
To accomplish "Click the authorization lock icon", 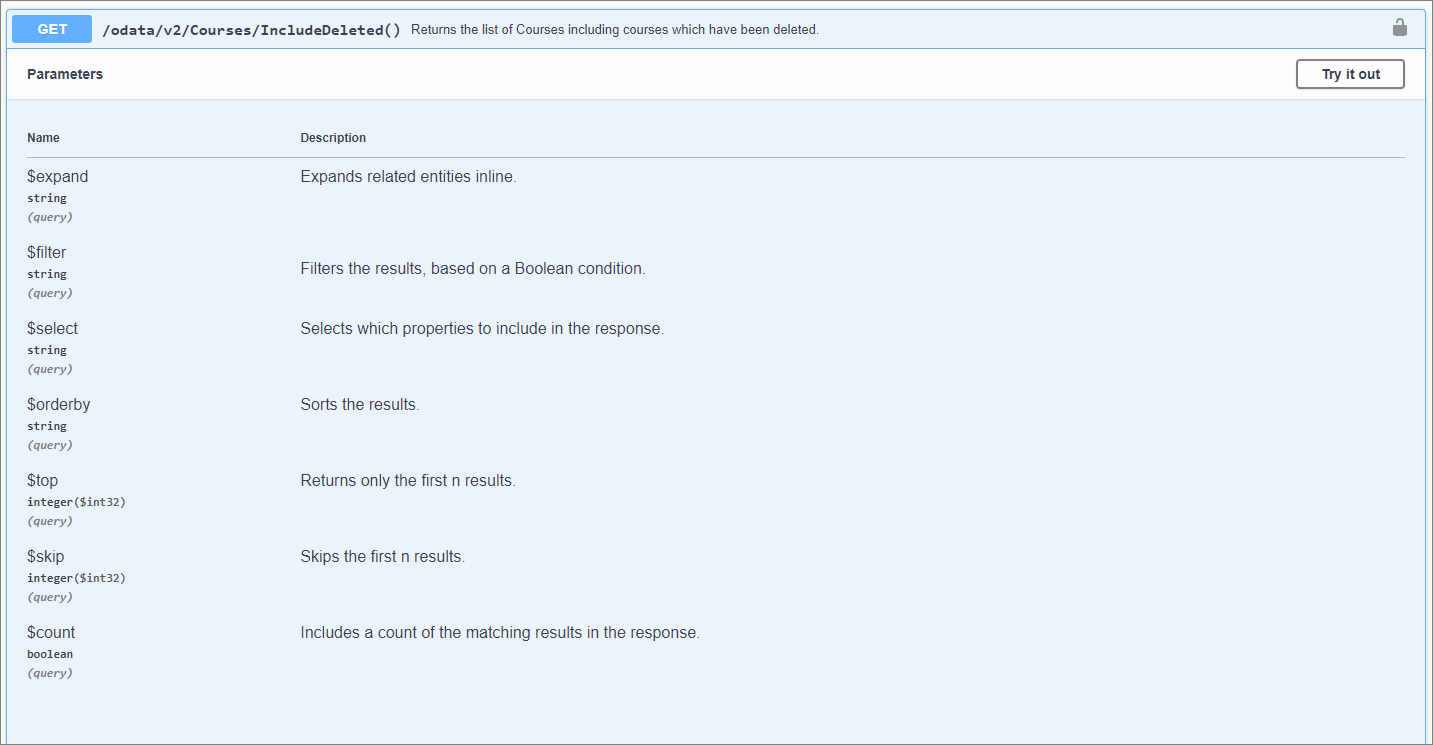I will (x=1400, y=28).
